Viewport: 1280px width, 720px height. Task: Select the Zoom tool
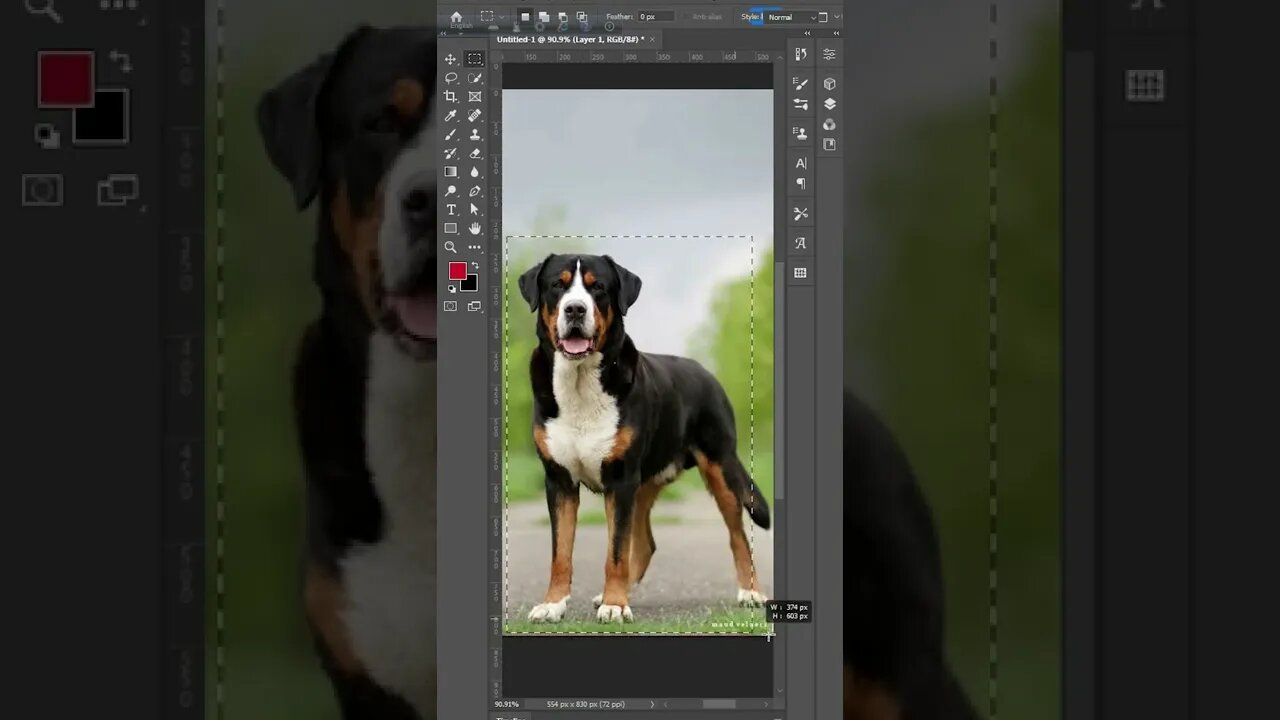[451, 247]
